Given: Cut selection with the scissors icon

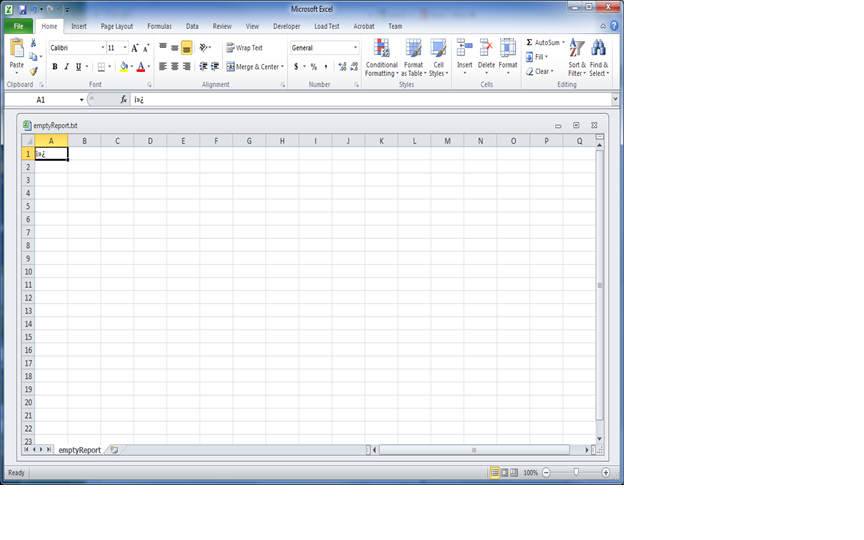Looking at the screenshot, I should (34, 43).
